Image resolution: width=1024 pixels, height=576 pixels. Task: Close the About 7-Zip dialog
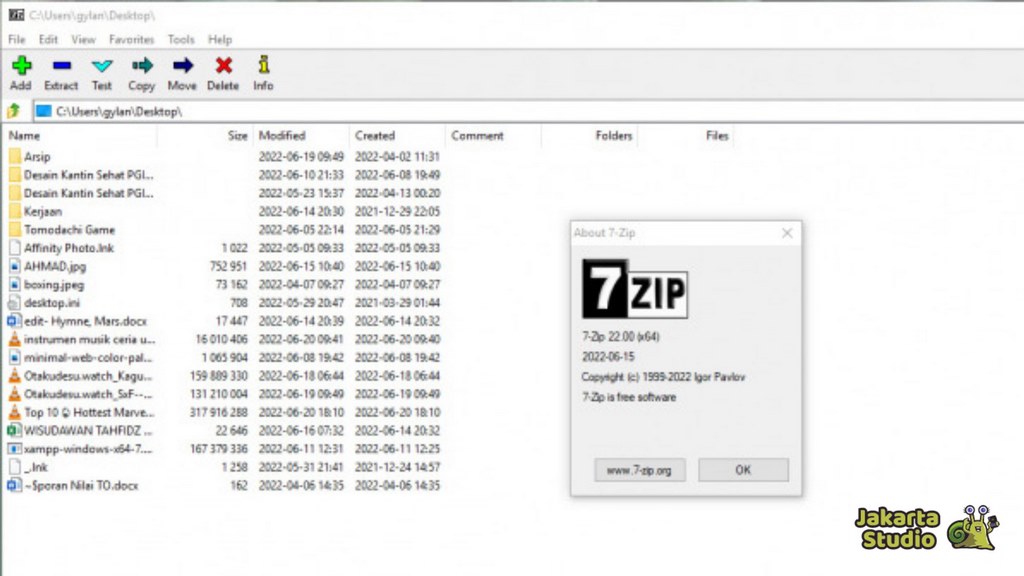click(787, 233)
